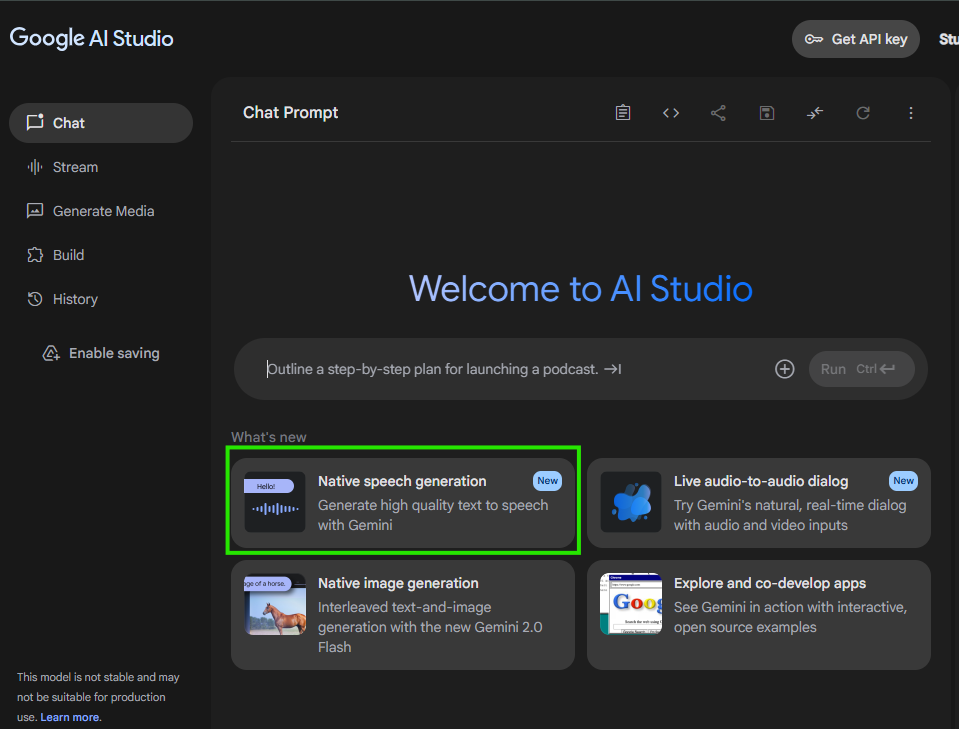
Task: Click the Get API key button
Action: [x=856, y=39]
